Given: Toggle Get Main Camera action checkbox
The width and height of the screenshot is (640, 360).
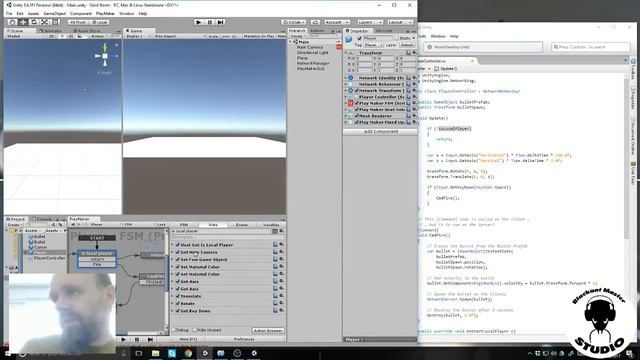Looking at the screenshot, I should click(x=178, y=252).
